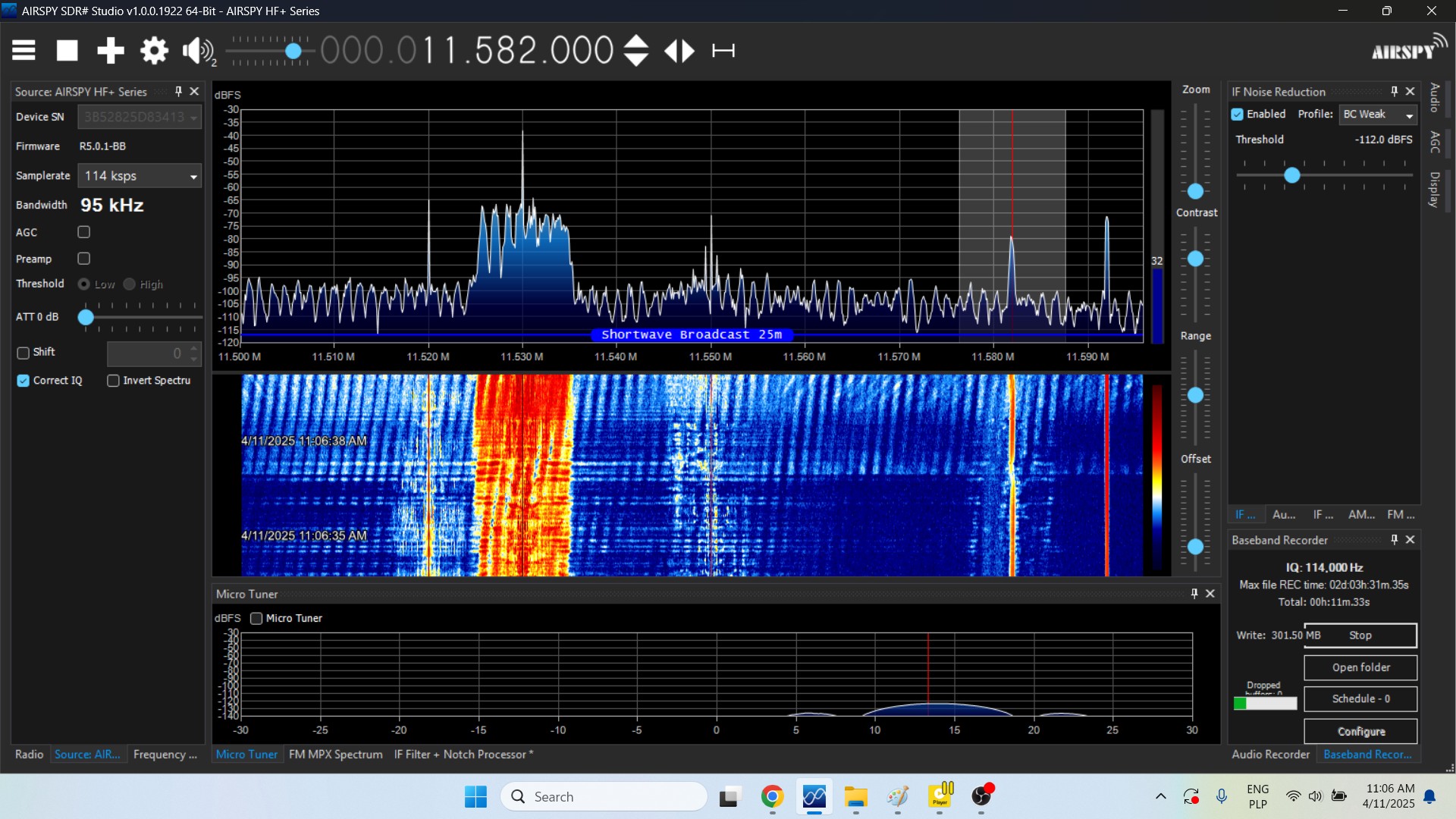1456x819 pixels.
Task: Close the Source AIRSPY HF+ panel
Action: click(194, 91)
